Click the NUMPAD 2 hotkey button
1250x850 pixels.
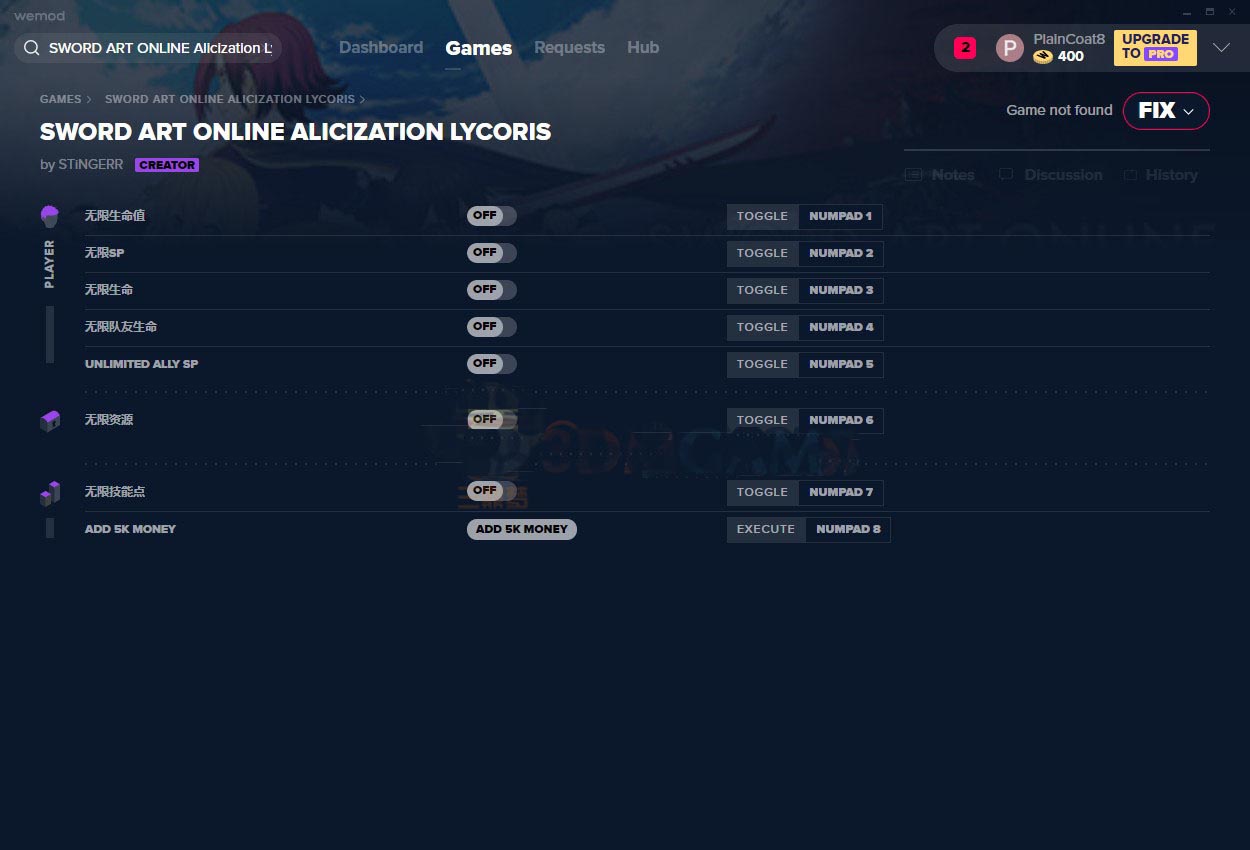[841, 253]
